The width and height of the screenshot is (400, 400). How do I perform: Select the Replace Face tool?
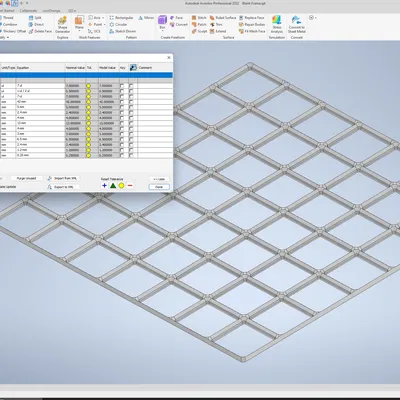pos(252,18)
